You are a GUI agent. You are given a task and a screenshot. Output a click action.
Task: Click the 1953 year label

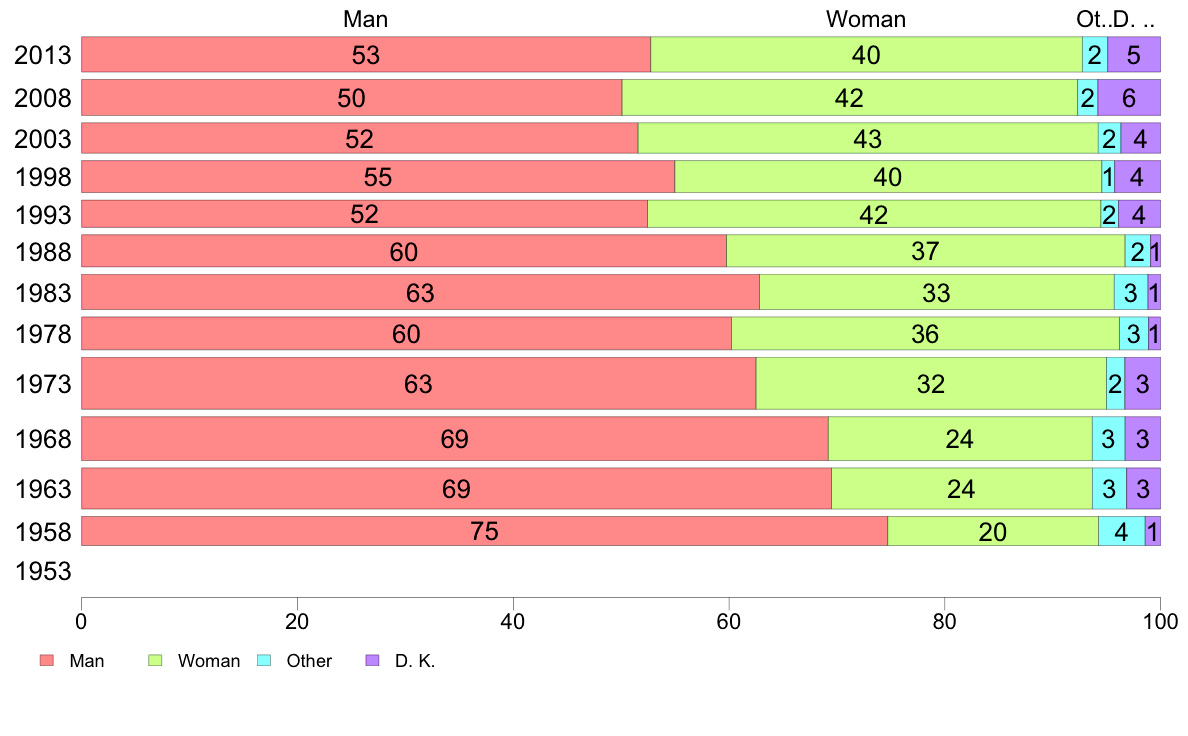(x=43, y=572)
